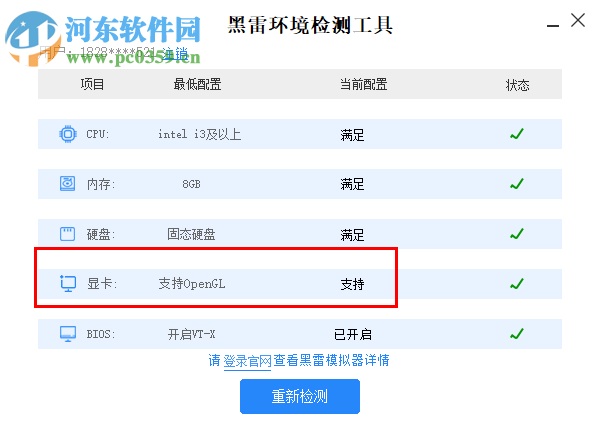Click the 最低配置 column header

click(197, 84)
